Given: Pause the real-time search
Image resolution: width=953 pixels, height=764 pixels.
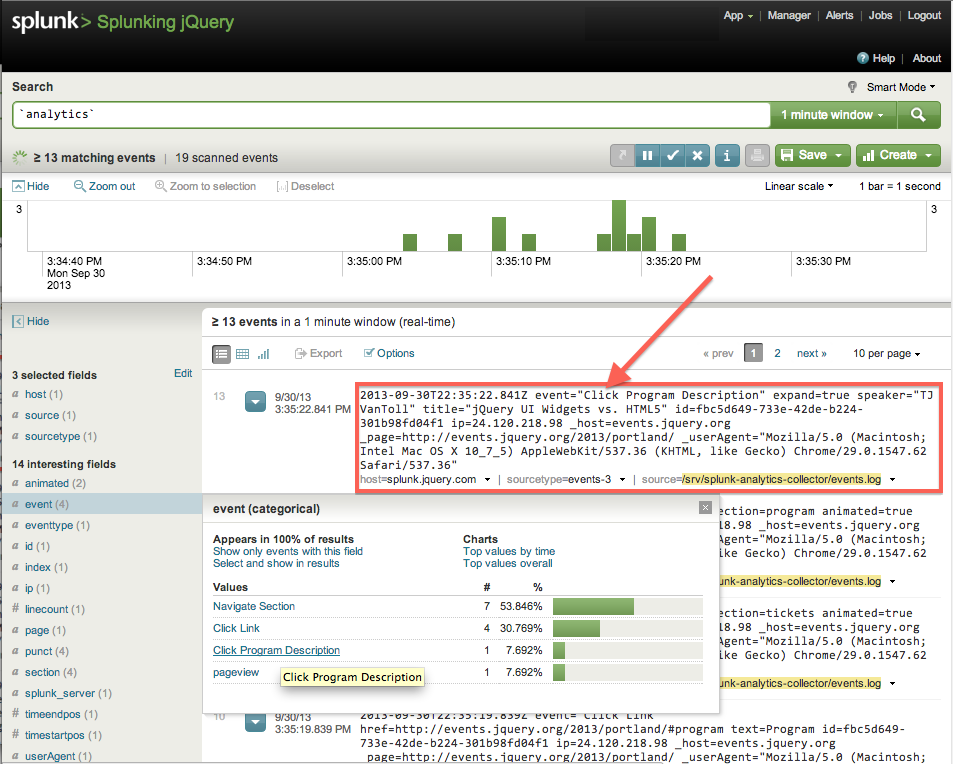Looking at the screenshot, I should [647, 156].
